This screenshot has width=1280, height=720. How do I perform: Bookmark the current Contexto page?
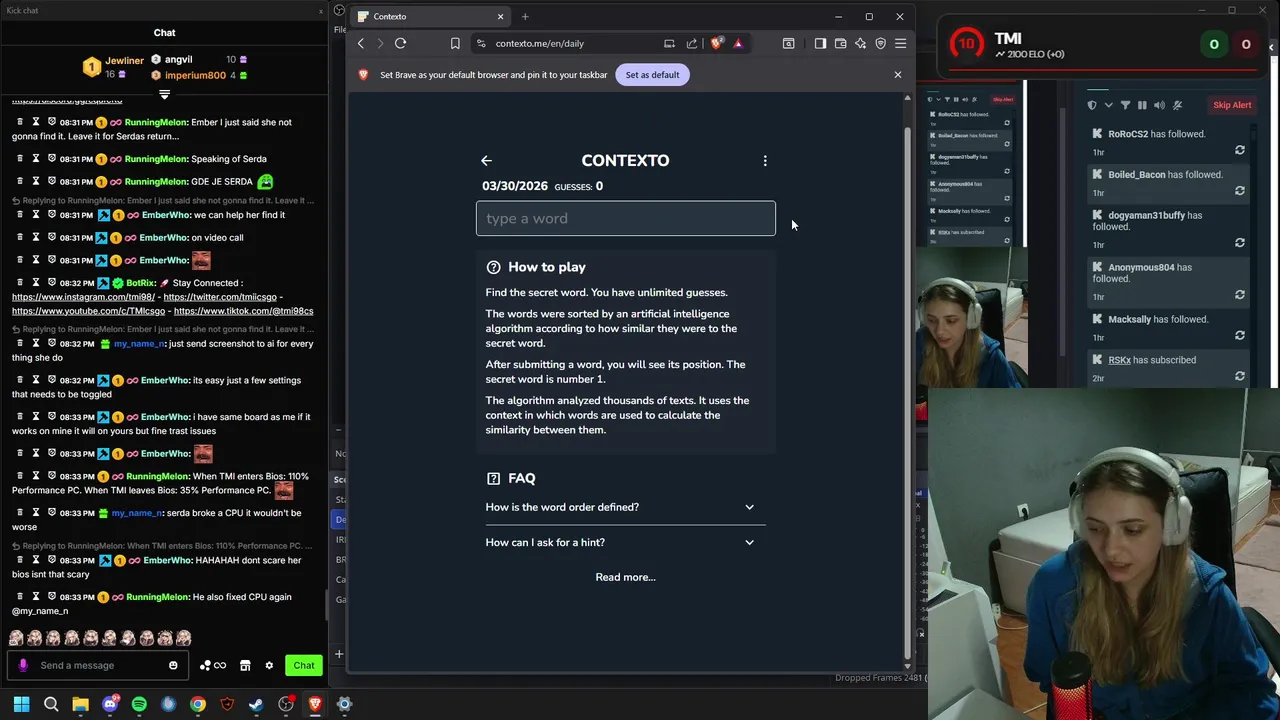(455, 43)
